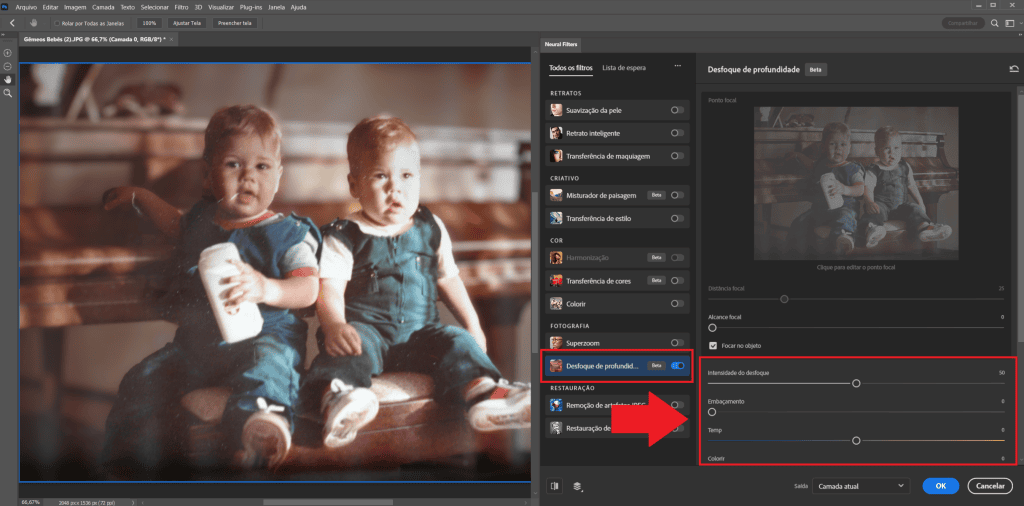Expand the workspace chooser arrow at top right
1024x506 pixels.
[1019, 24]
